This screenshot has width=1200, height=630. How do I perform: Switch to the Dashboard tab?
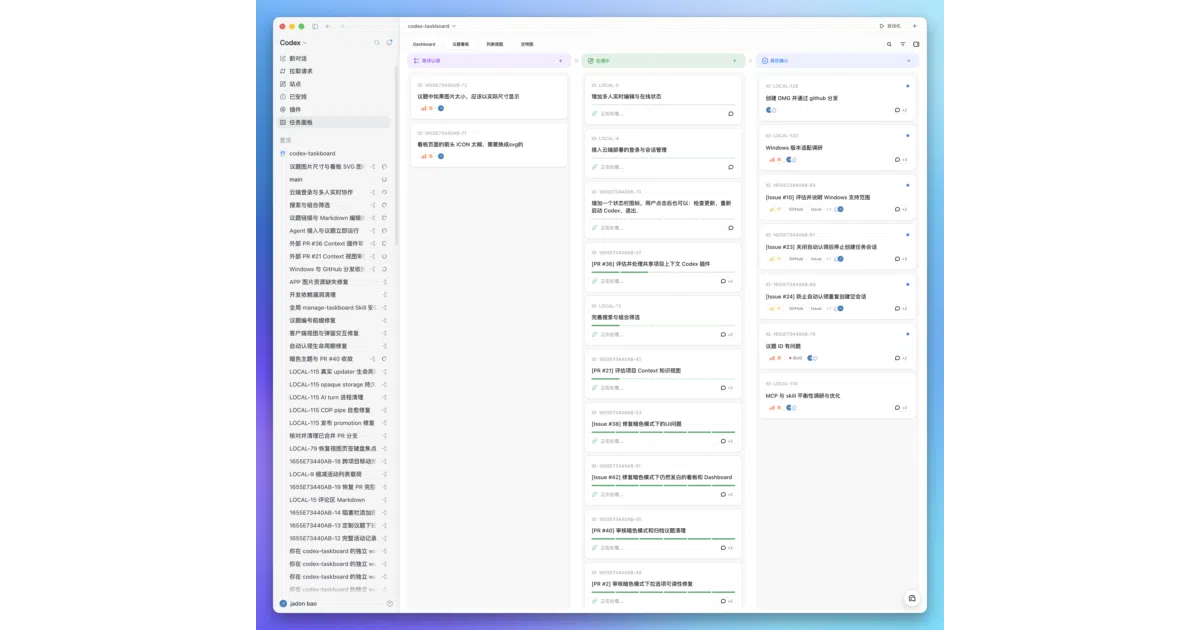tap(424, 44)
